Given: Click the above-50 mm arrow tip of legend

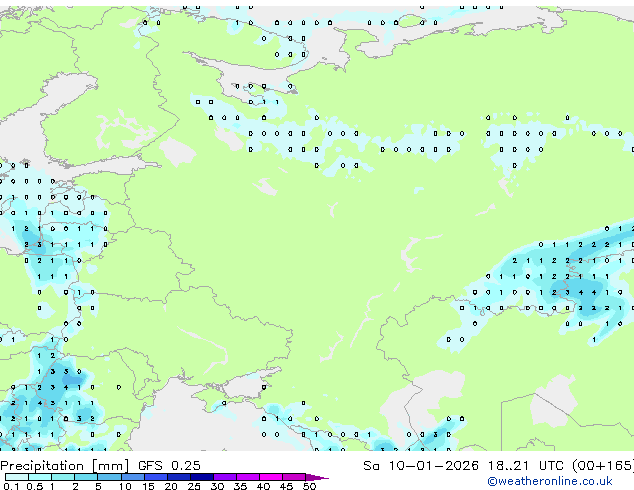Looking at the screenshot, I should [x=317, y=478].
